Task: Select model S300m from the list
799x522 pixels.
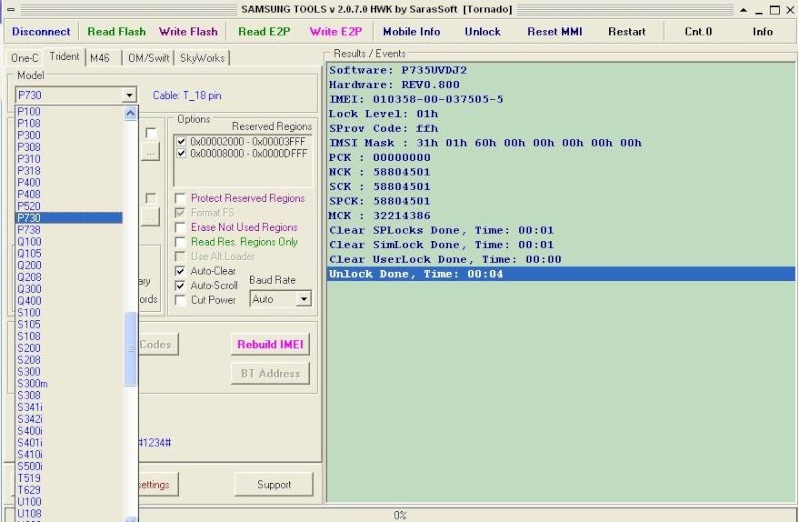Action: 69,383
